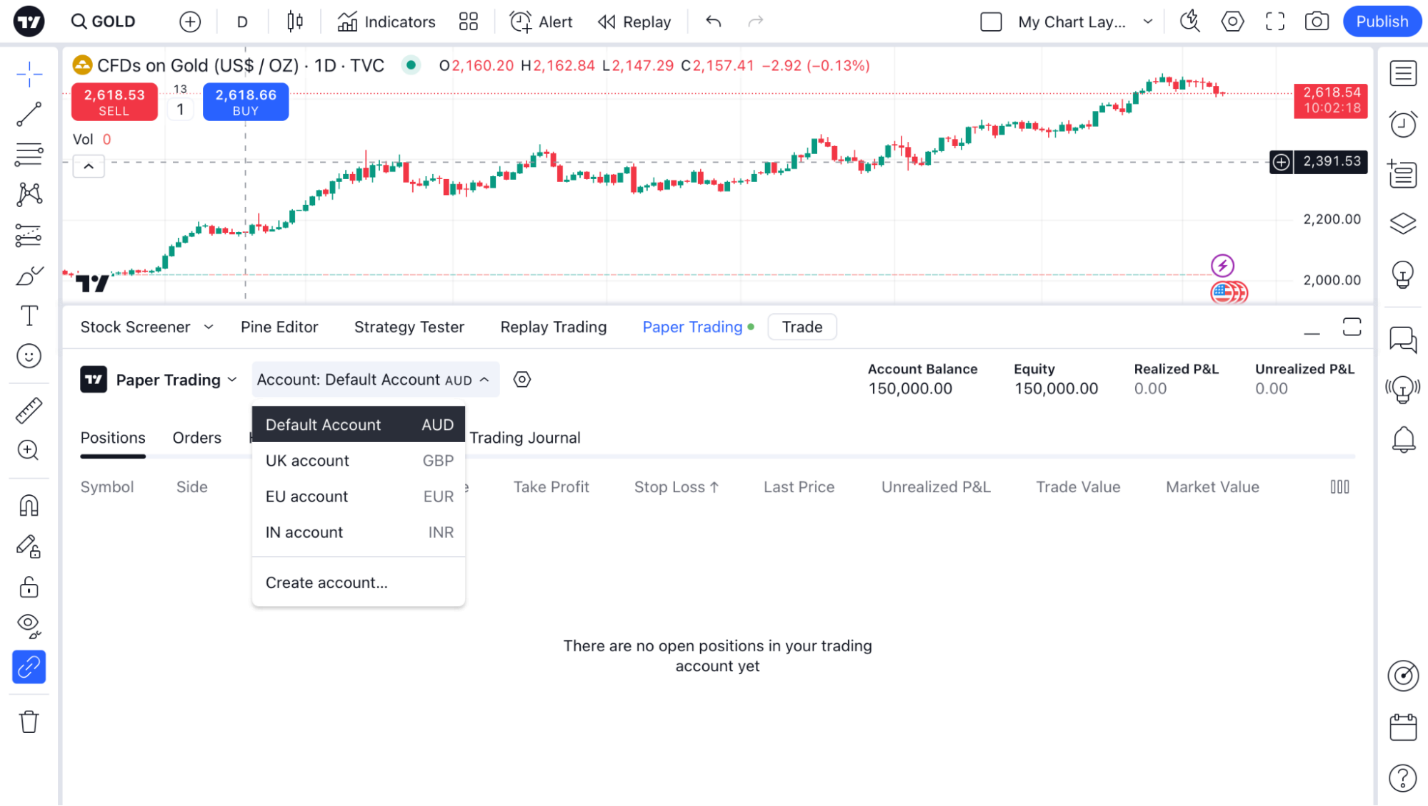Open Alerts clock panel
This screenshot has height=806, width=1428.
(1403, 124)
